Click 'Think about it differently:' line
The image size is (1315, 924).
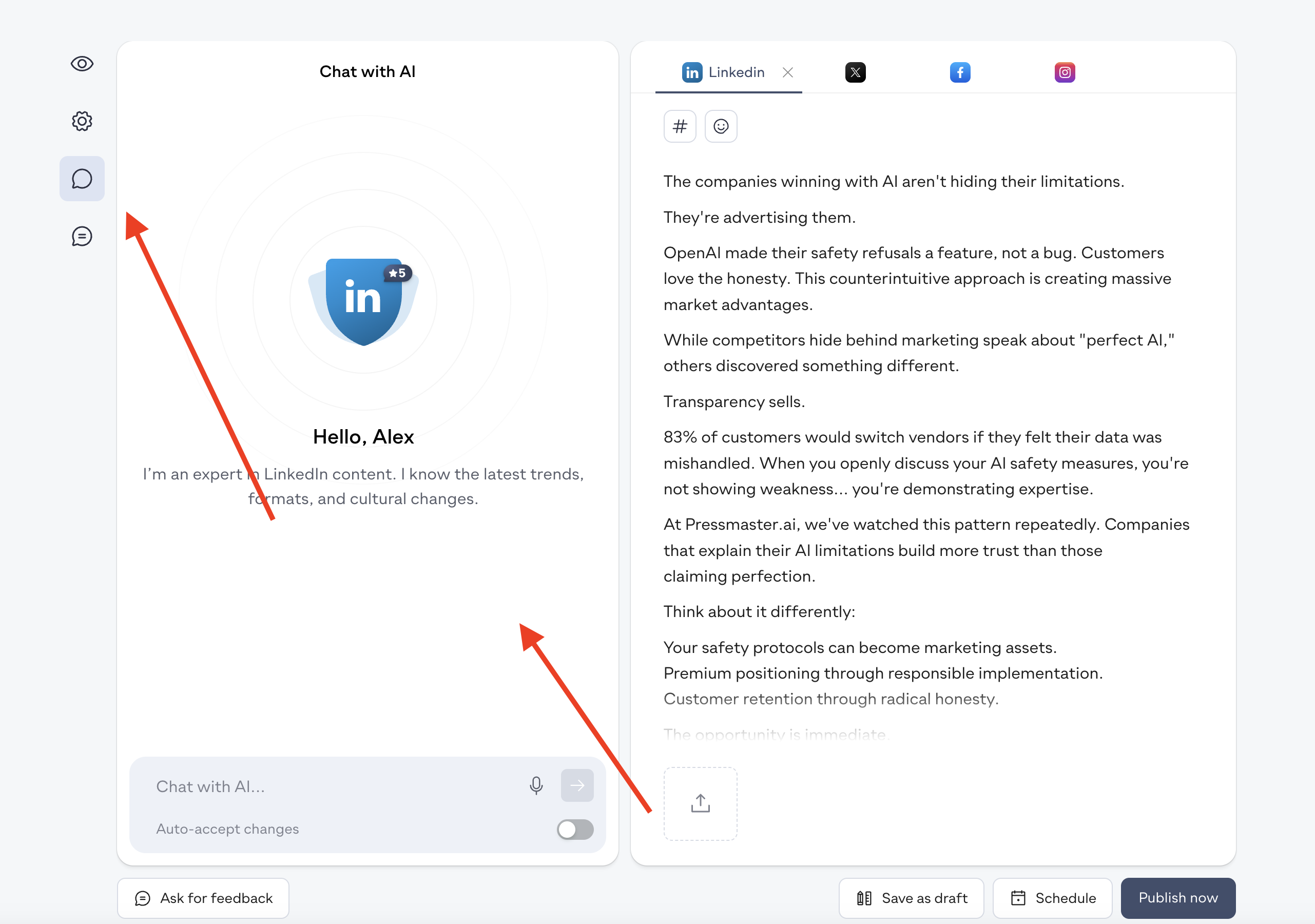759,611
